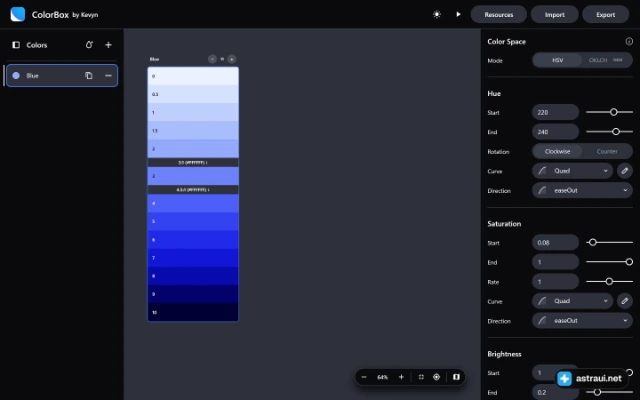Image resolution: width=640 pixels, height=400 pixels.
Task: Select swatch 1.5 in Blue palette
Action: pos(193,131)
